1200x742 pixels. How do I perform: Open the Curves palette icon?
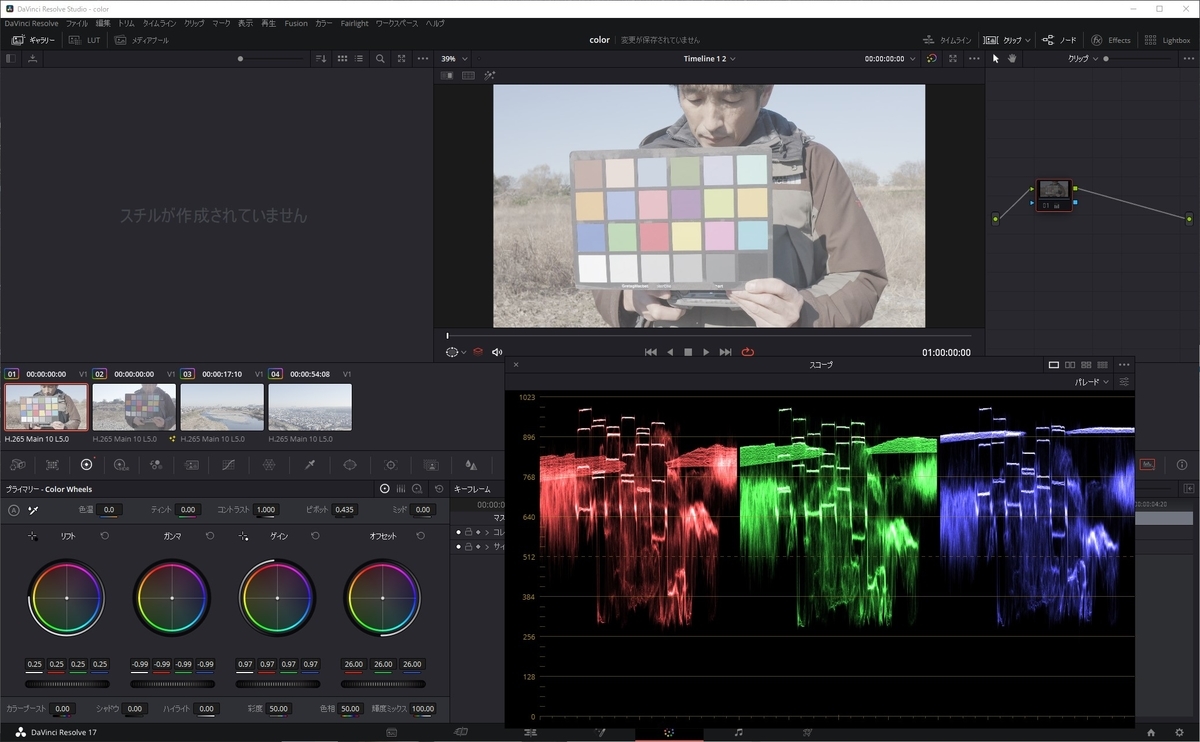[x=229, y=465]
